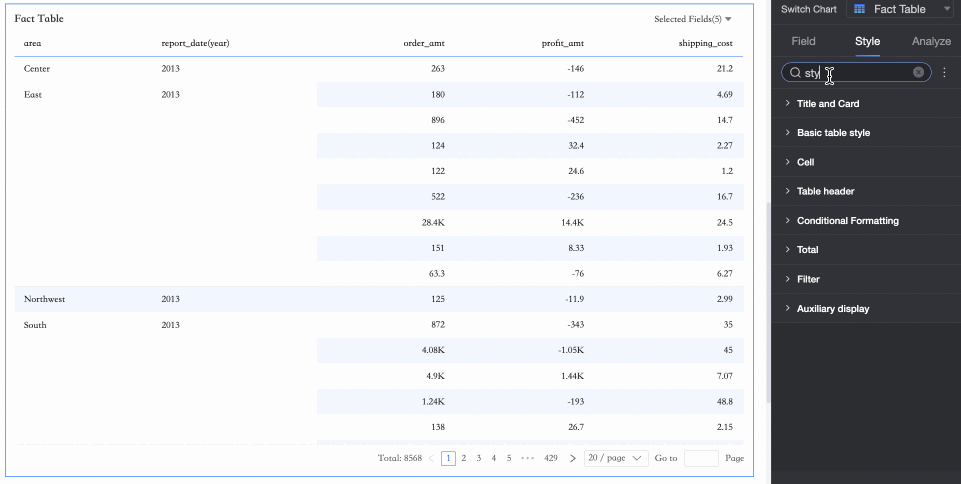The image size is (961, 484).
Task: Open the Selected Fields(5) dropdown
Action: tap(693, 19)
